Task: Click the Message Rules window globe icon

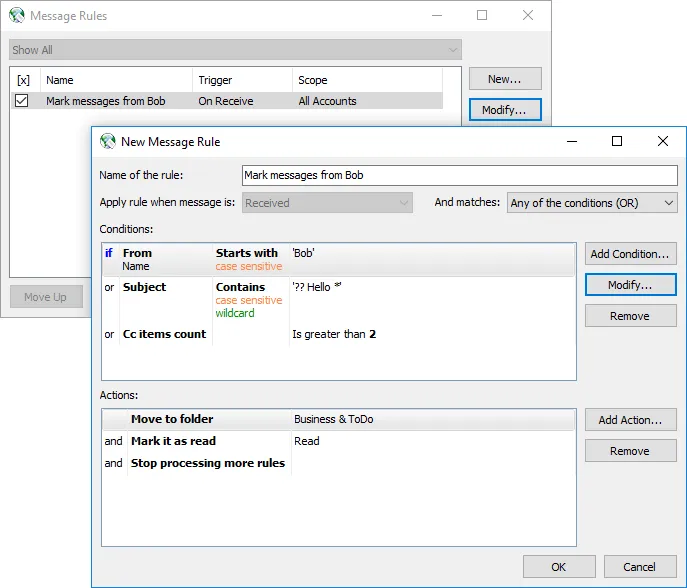Action: 17,16
